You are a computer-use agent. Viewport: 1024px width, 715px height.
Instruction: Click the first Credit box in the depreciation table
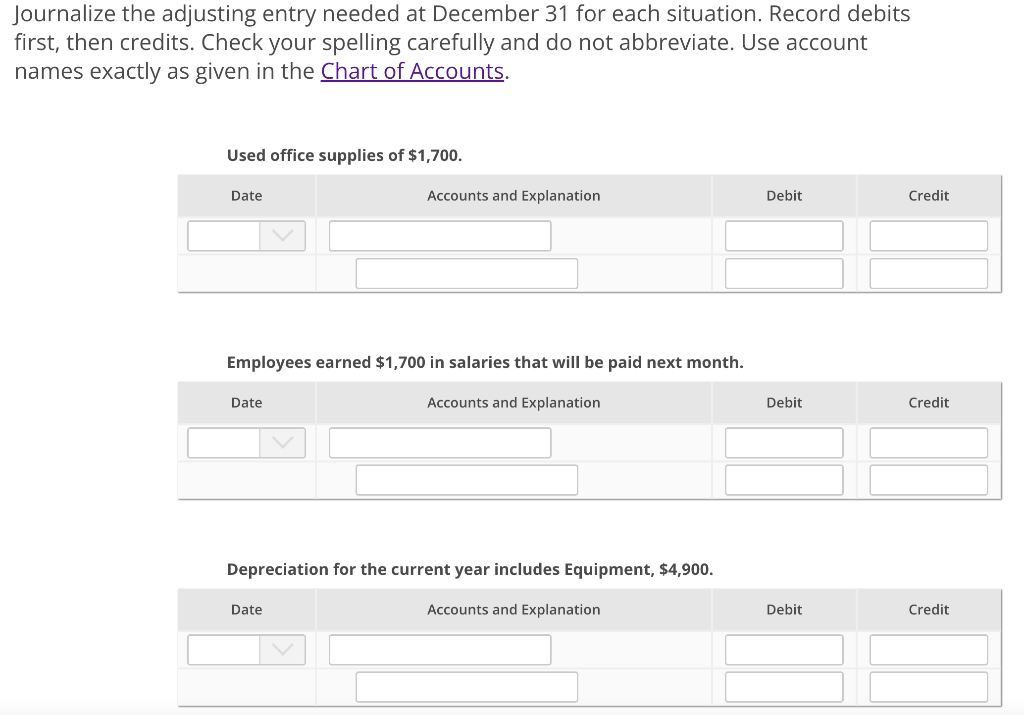tap(928, 649)
